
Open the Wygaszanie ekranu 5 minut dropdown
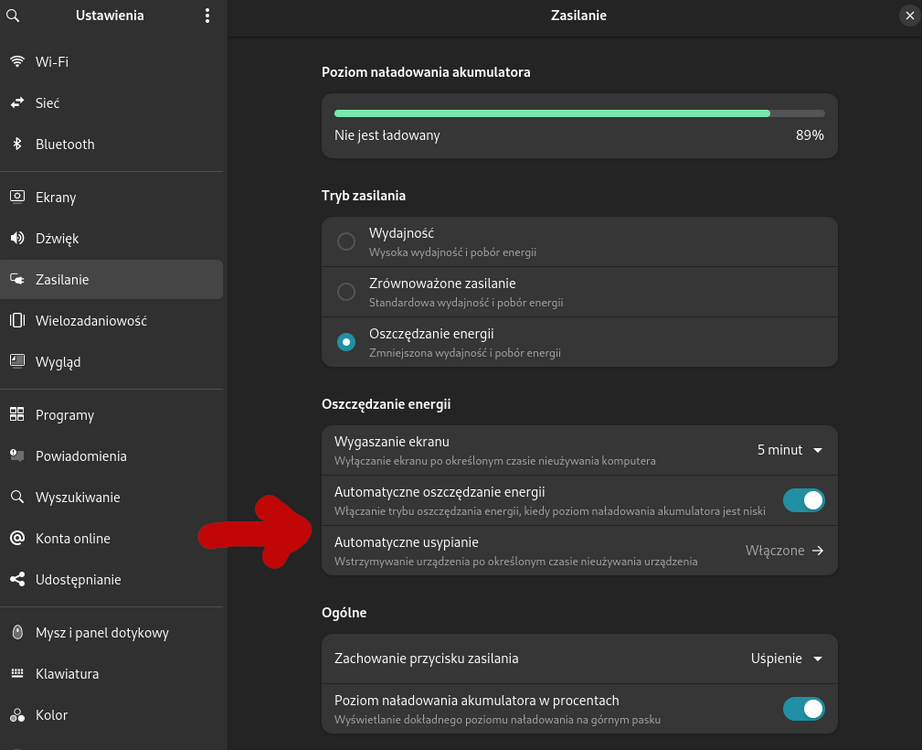pos(789,450)
